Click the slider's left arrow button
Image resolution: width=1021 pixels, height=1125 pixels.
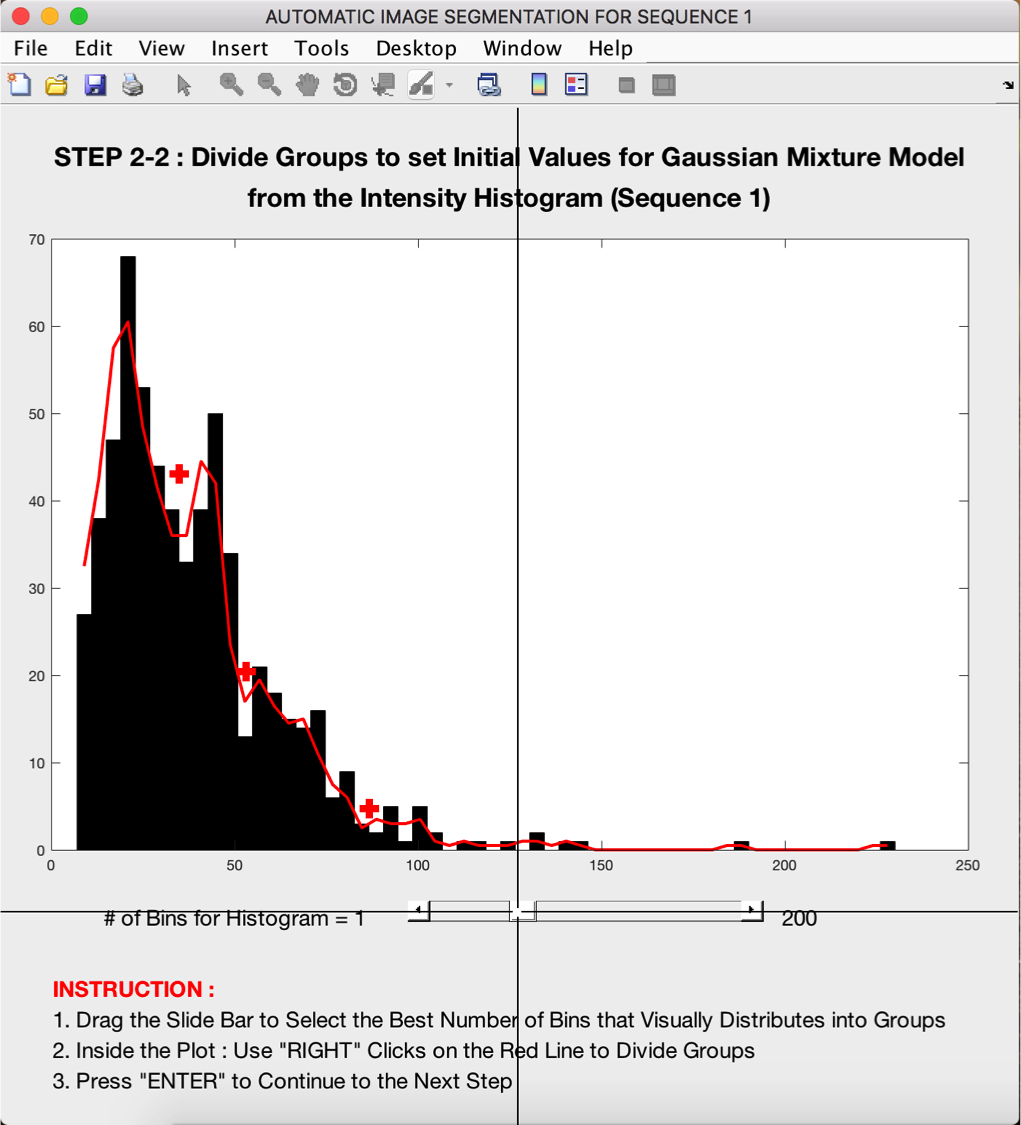point(420,910)
